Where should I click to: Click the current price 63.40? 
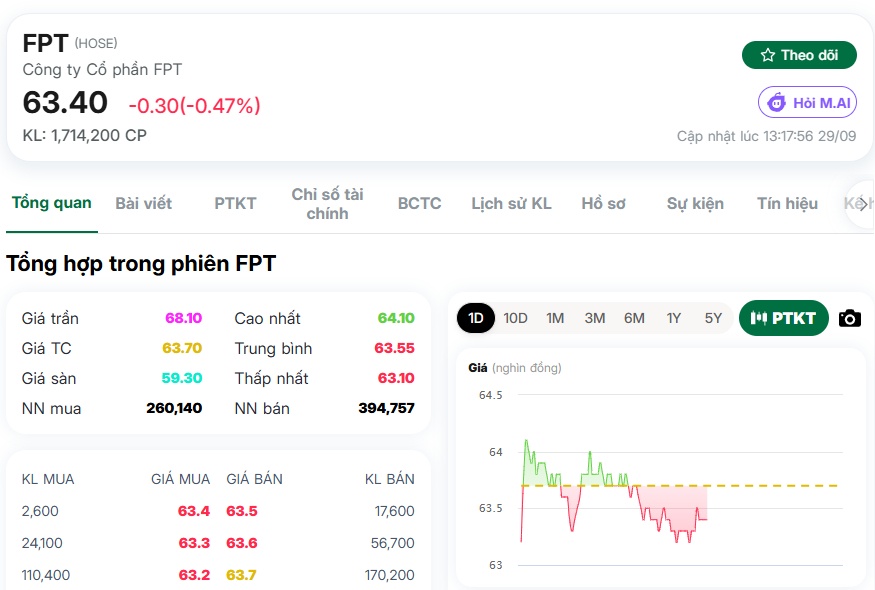coord(65,103)
